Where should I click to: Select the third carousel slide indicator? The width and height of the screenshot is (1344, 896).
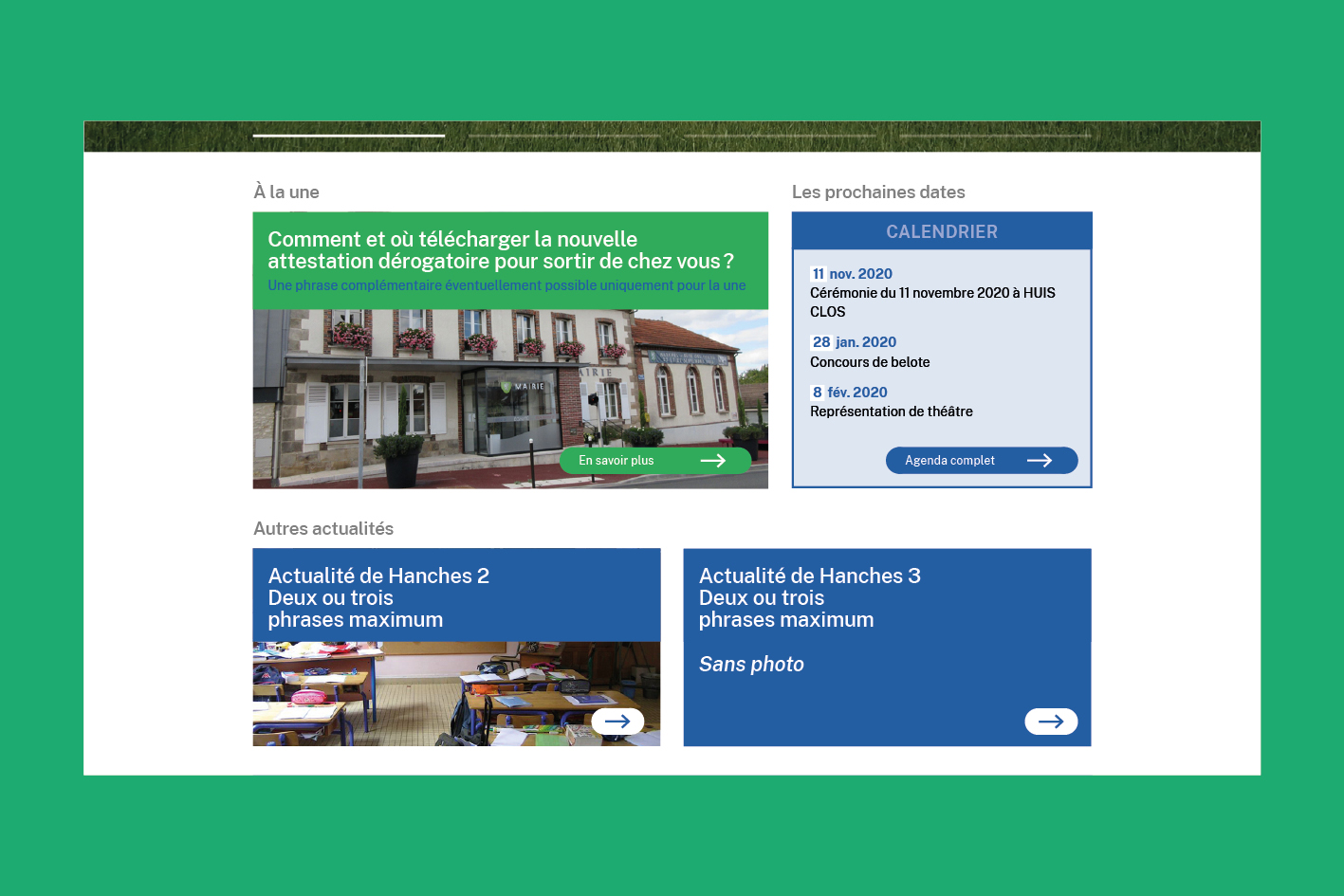tap(780, 136)
